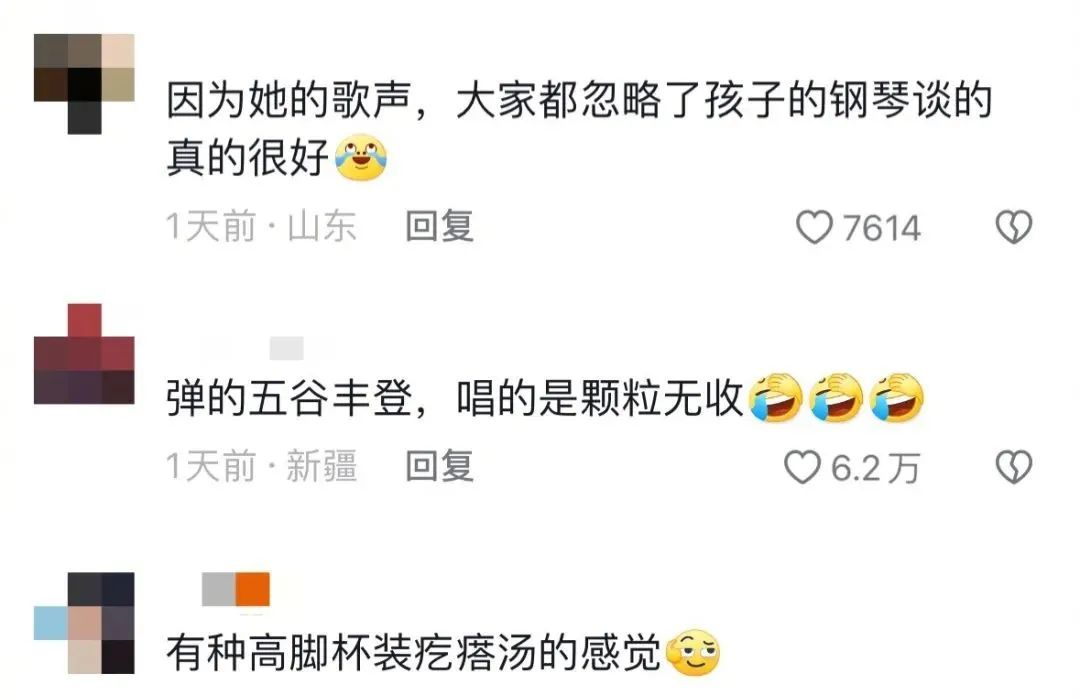
Task: Click the crying smile emoji after 真的很好
Action: tap(360, 158)
